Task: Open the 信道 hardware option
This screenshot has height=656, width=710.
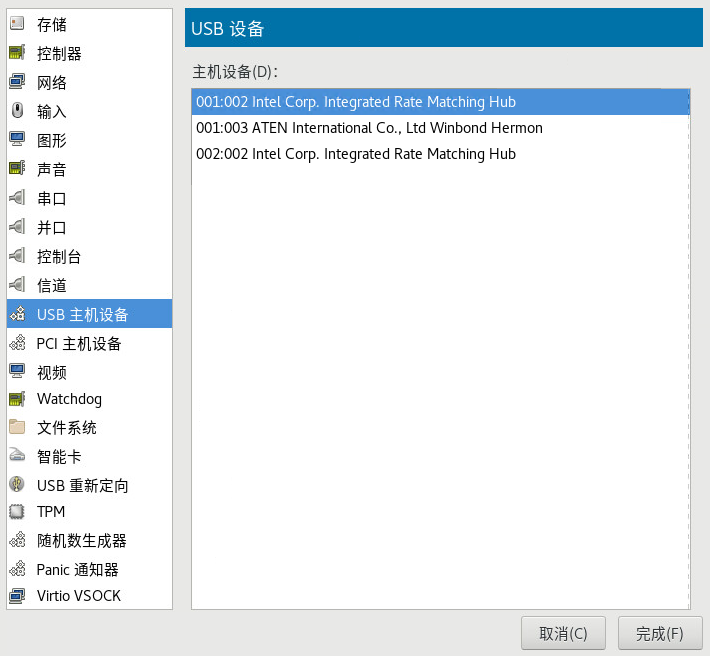Action: 90,285
